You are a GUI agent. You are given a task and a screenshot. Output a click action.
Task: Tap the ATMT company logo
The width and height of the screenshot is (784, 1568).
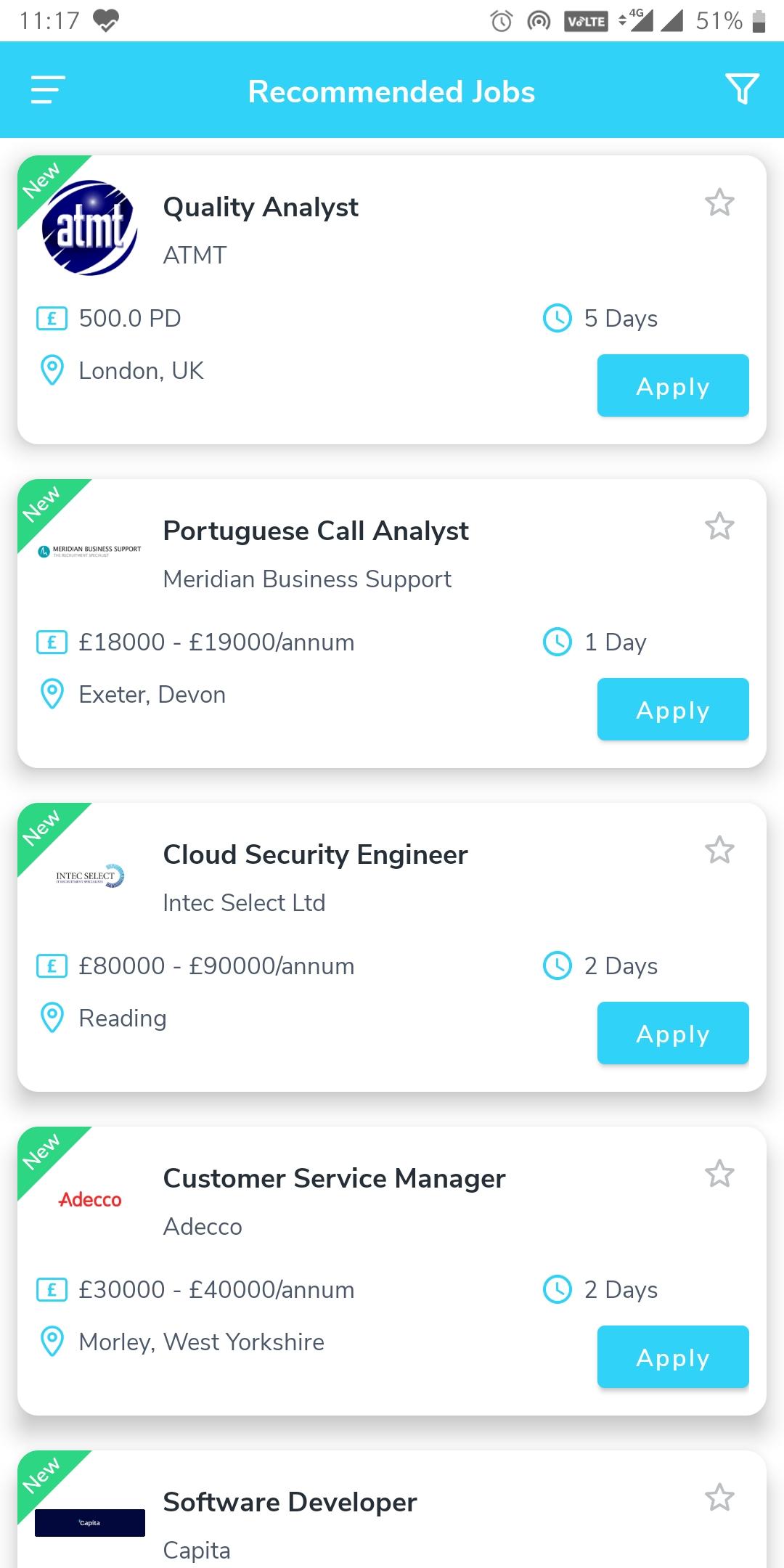[x=89, y=228]
